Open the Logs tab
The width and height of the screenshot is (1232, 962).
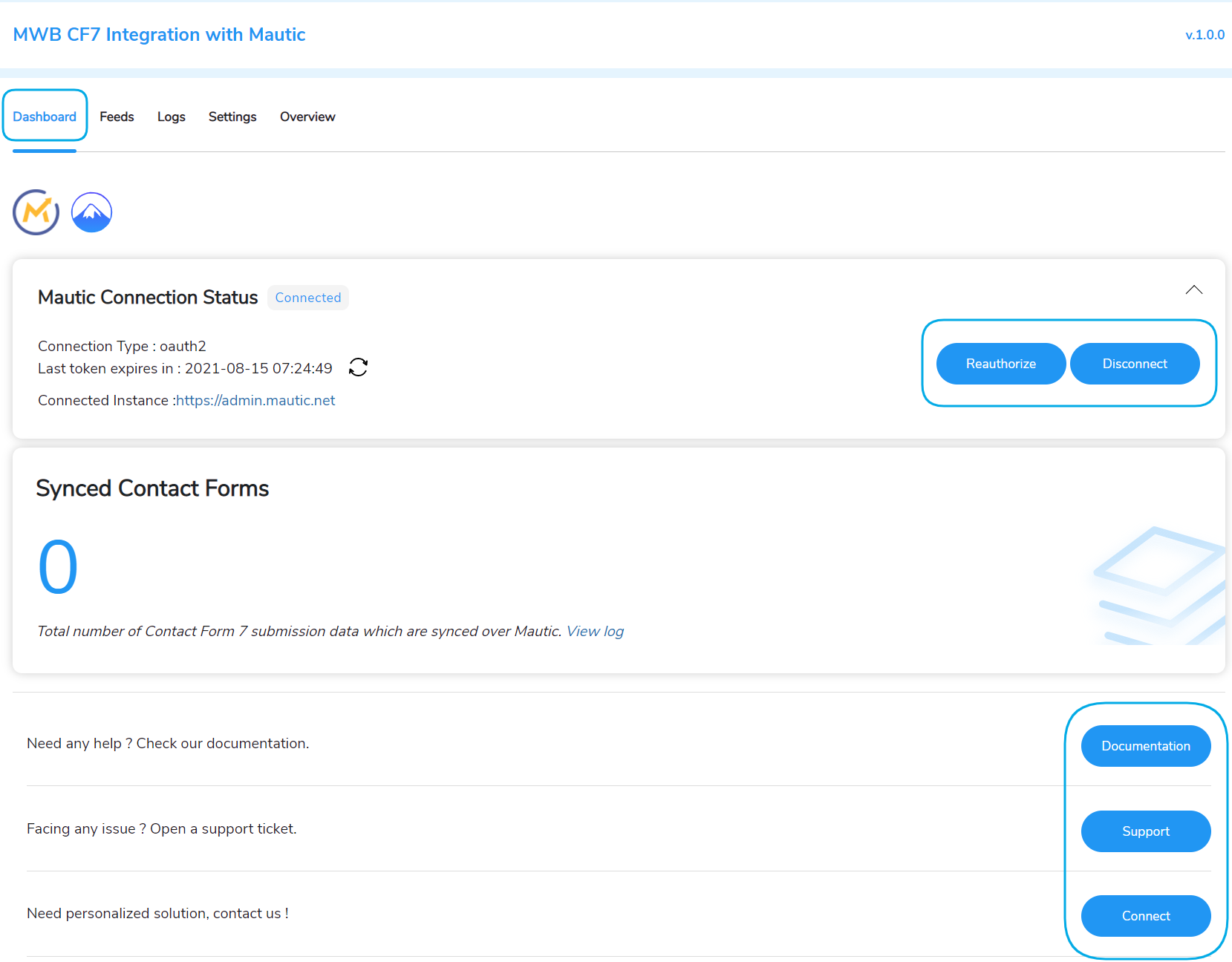171,117
